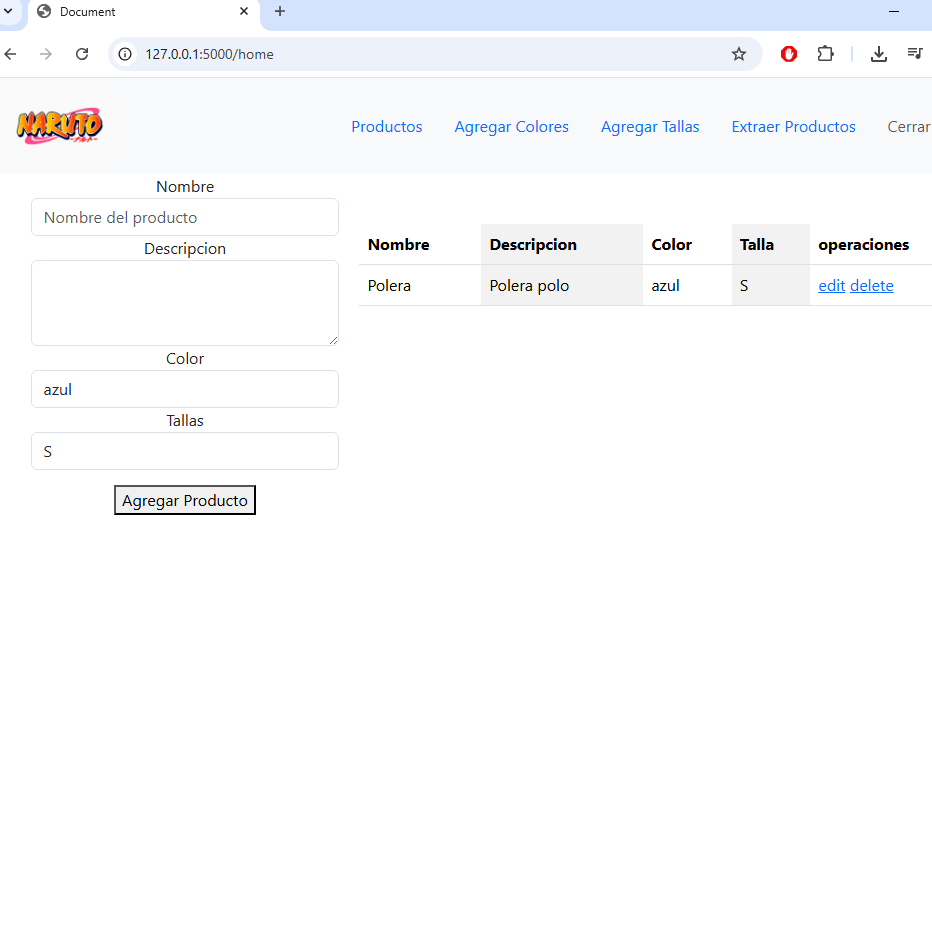Screen dimensions: 932x950
Task: Open the Tallas dropdown showing S
Action: [x=185, y=451]
